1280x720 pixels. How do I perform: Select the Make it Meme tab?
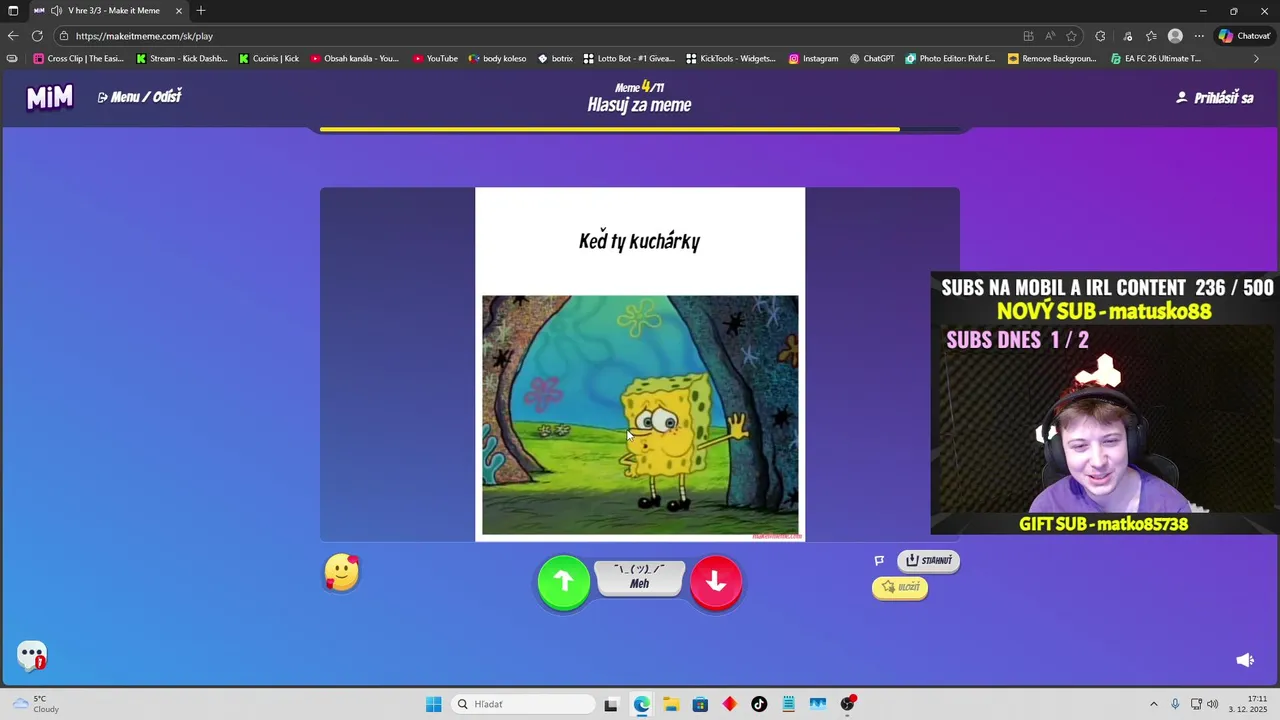point(110,11)
